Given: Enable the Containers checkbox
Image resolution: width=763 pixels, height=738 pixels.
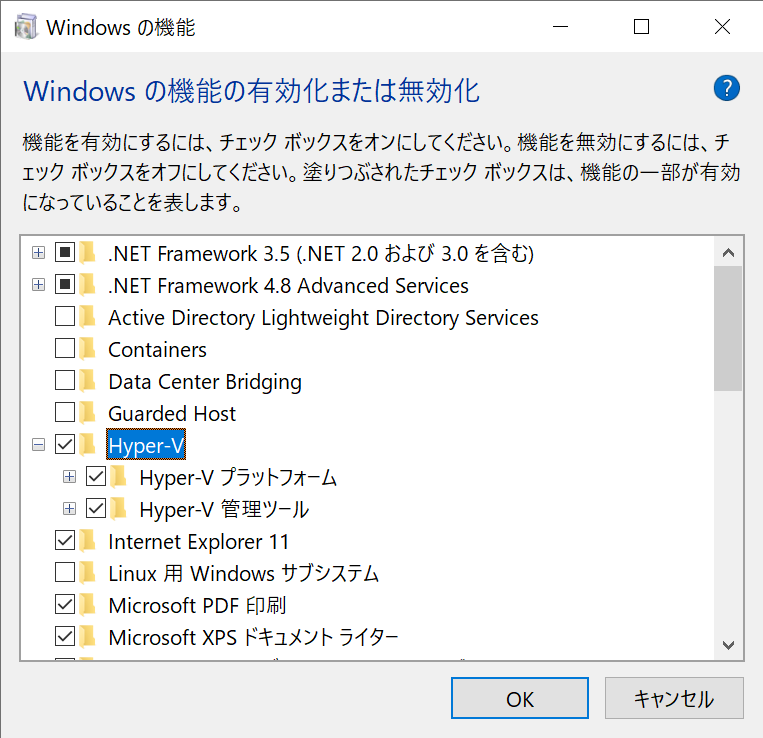Looking at the screenshot, I should [65, 348].
